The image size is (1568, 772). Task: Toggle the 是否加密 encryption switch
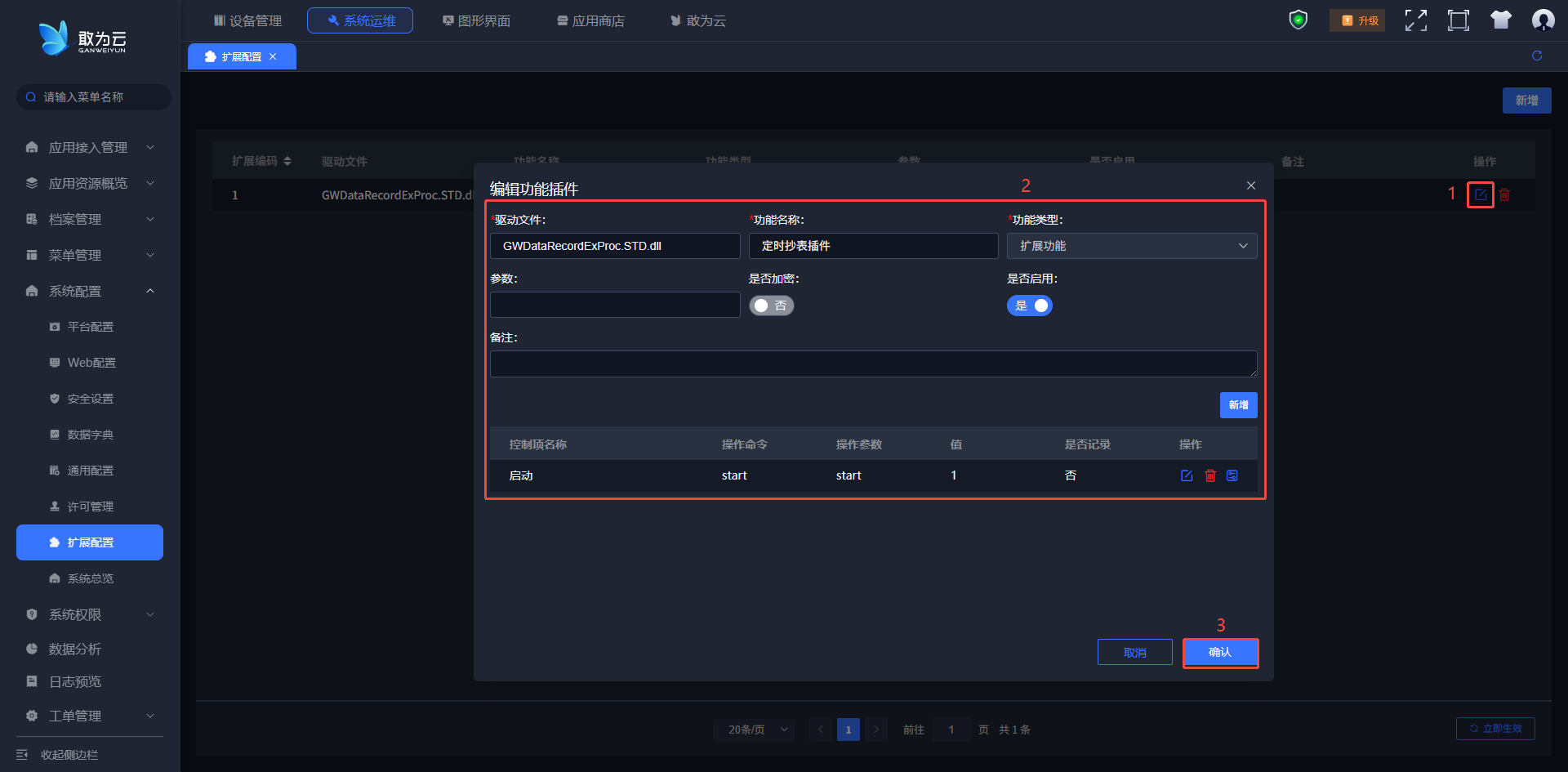[771, 306]
